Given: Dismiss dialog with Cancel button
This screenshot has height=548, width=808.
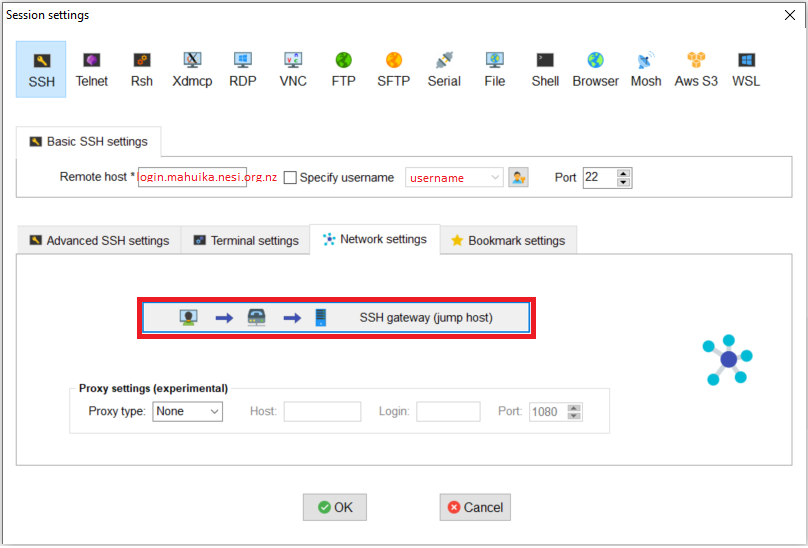Looking at the screenshot, I should coord(475,507).
